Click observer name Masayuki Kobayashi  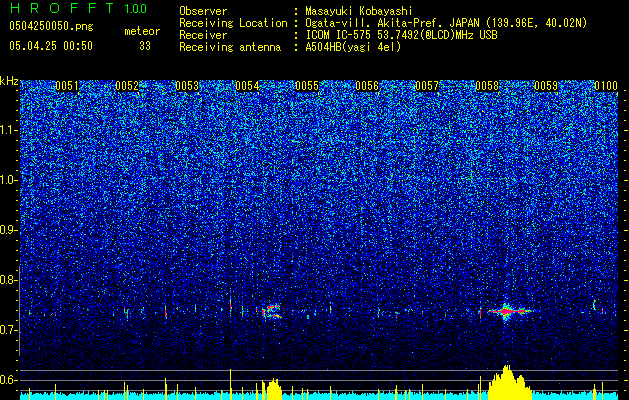[358, 11]
